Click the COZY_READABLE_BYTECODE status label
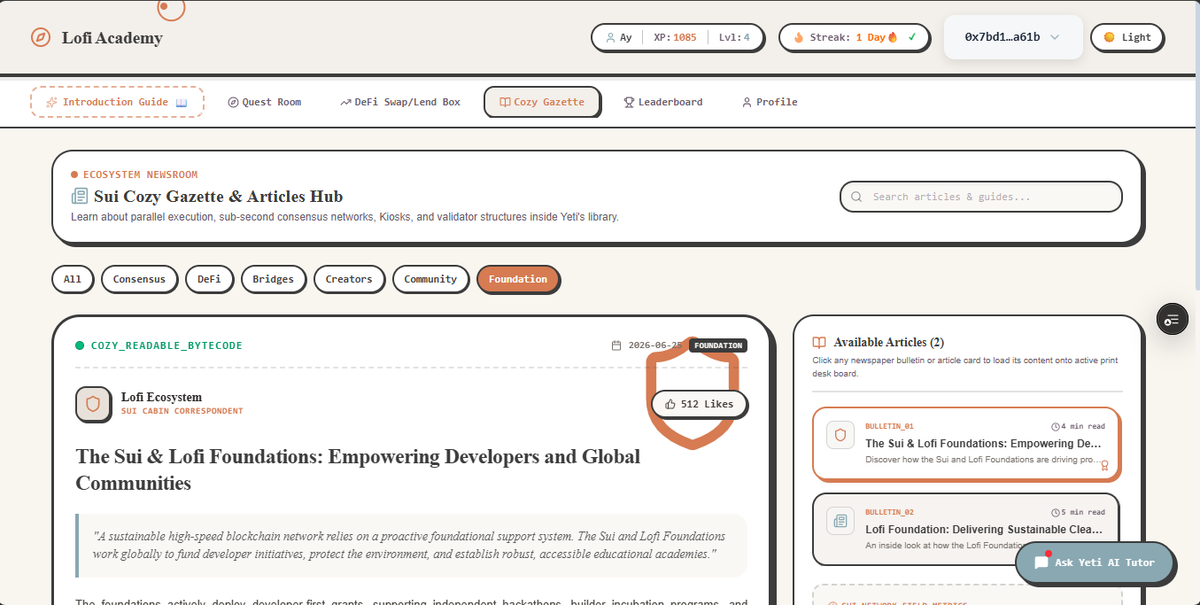The height and width of the screenshot is (605, 1200). (166, 346)
